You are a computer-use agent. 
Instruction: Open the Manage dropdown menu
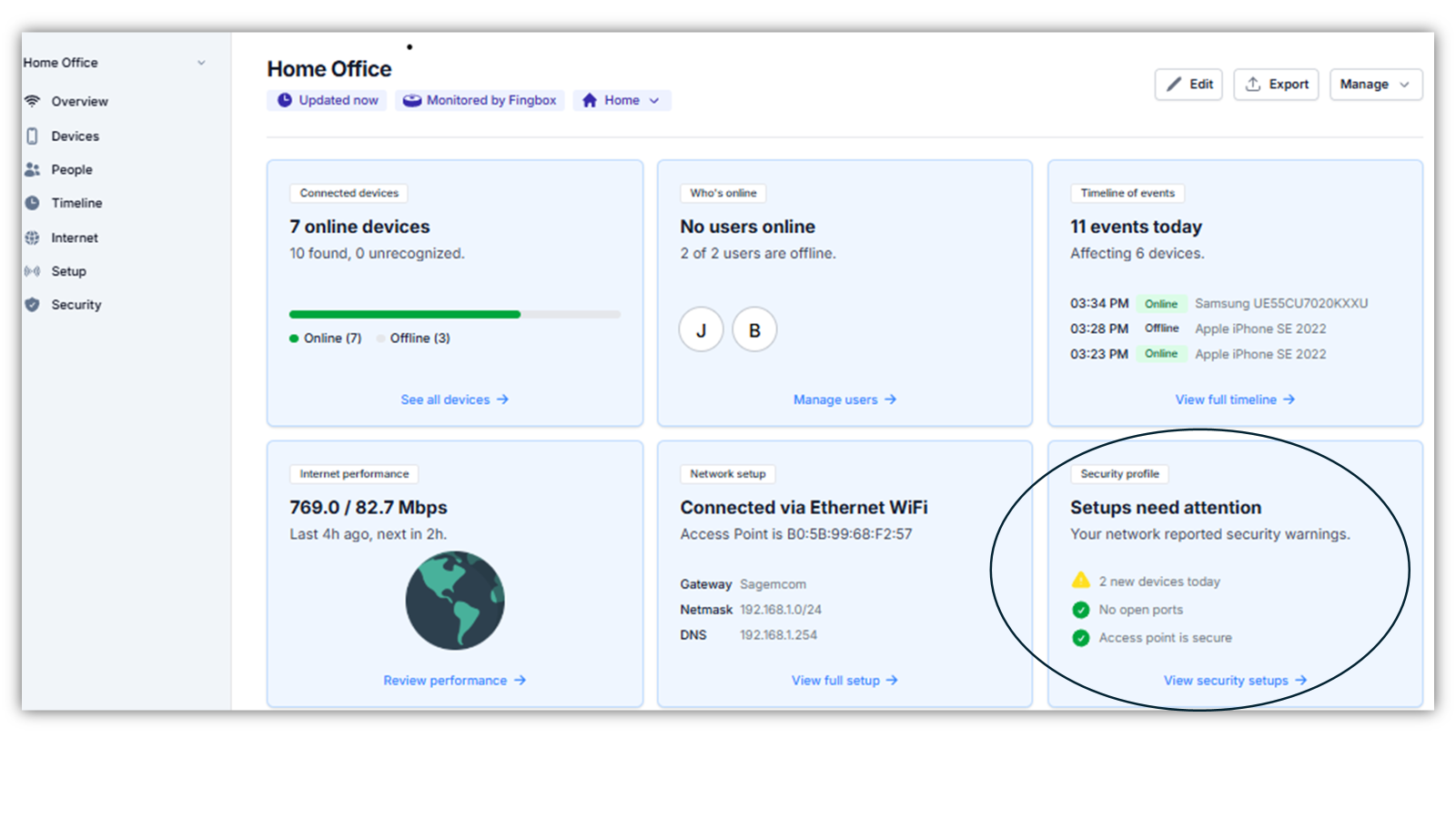tap(1375, 84)
